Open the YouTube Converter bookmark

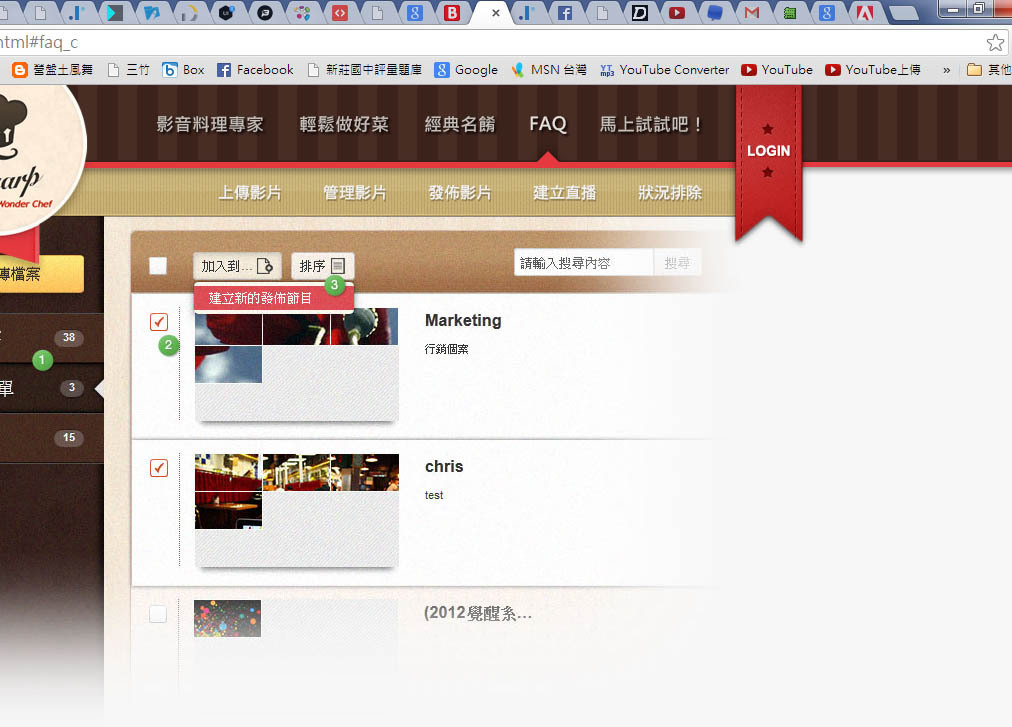tap(664, 70)
